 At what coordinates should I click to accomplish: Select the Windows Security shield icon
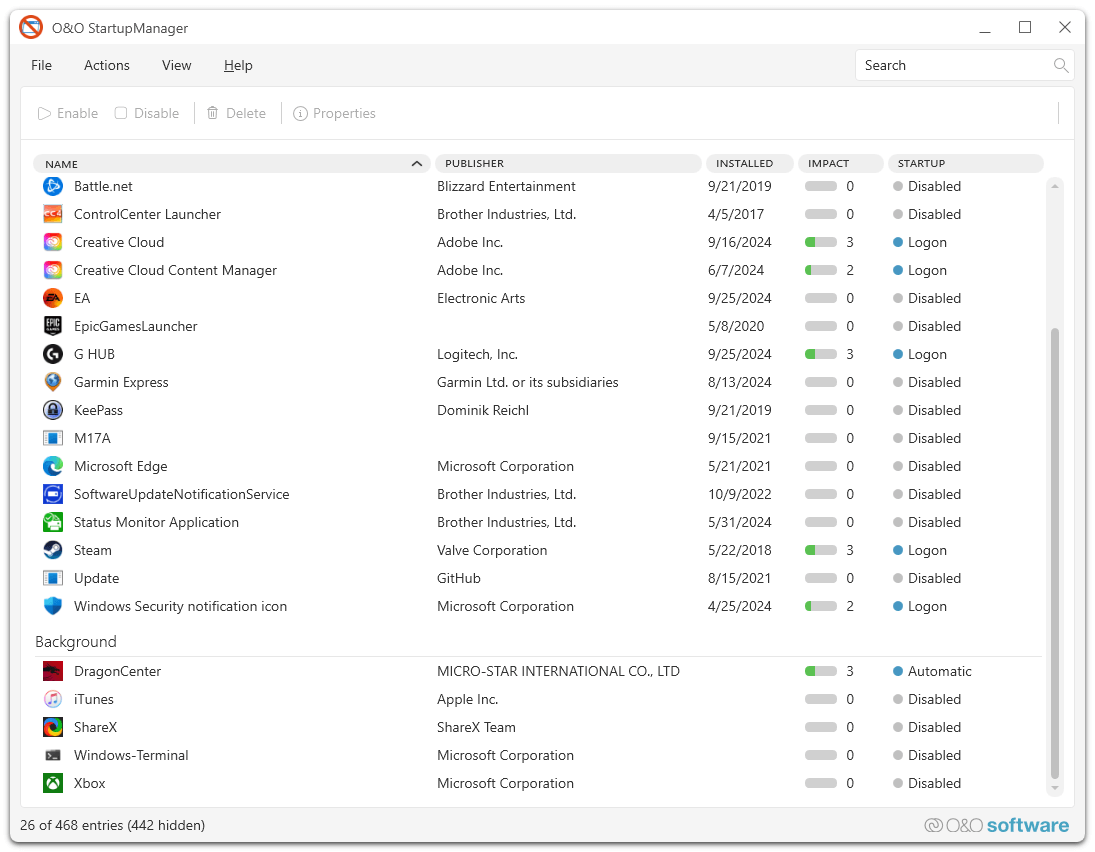tap(53, 606)
